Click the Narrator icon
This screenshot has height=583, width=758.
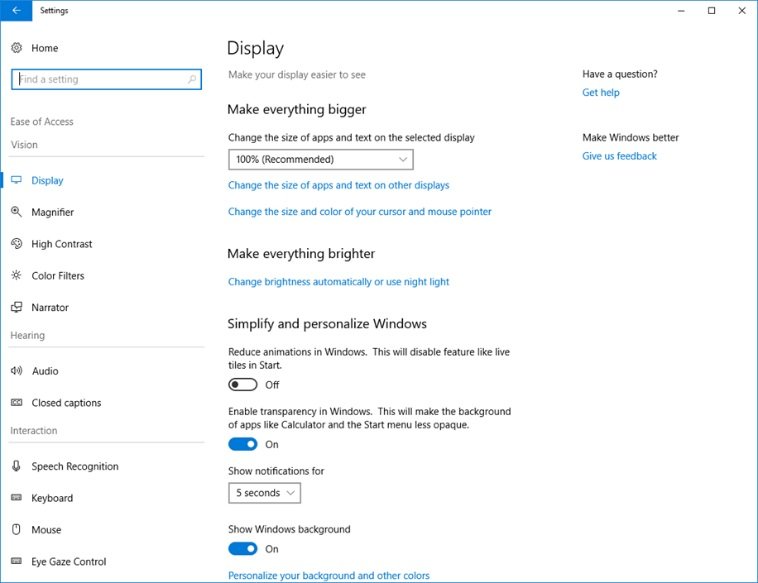pos(16,307)
